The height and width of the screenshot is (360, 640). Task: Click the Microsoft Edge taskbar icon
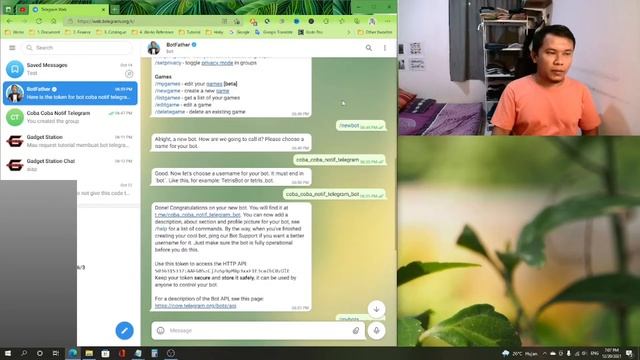click(x=73, y=353)
